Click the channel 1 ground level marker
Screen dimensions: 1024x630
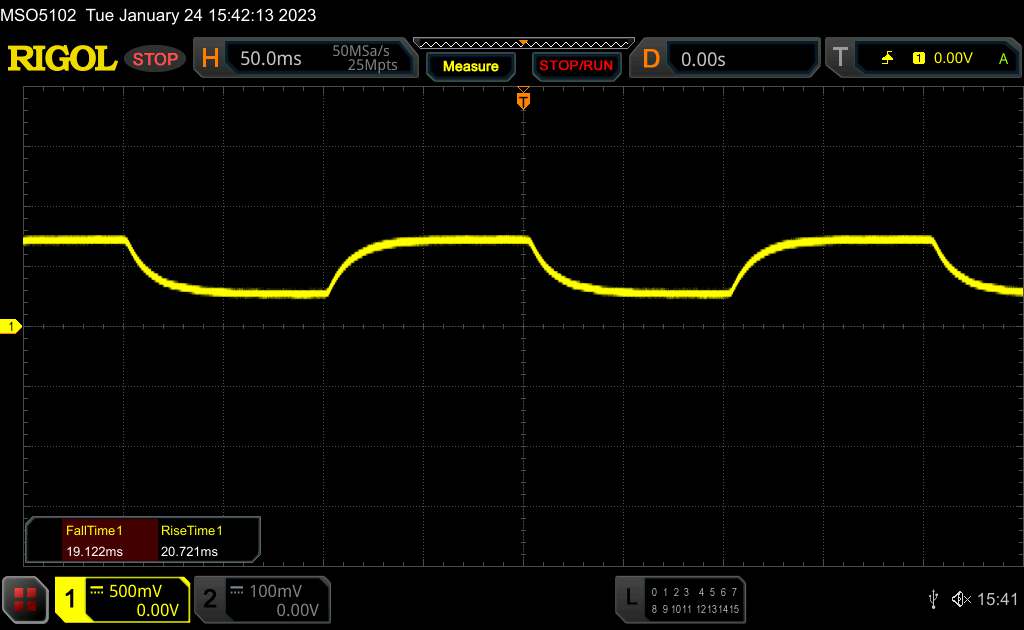(x=10, y=326)
